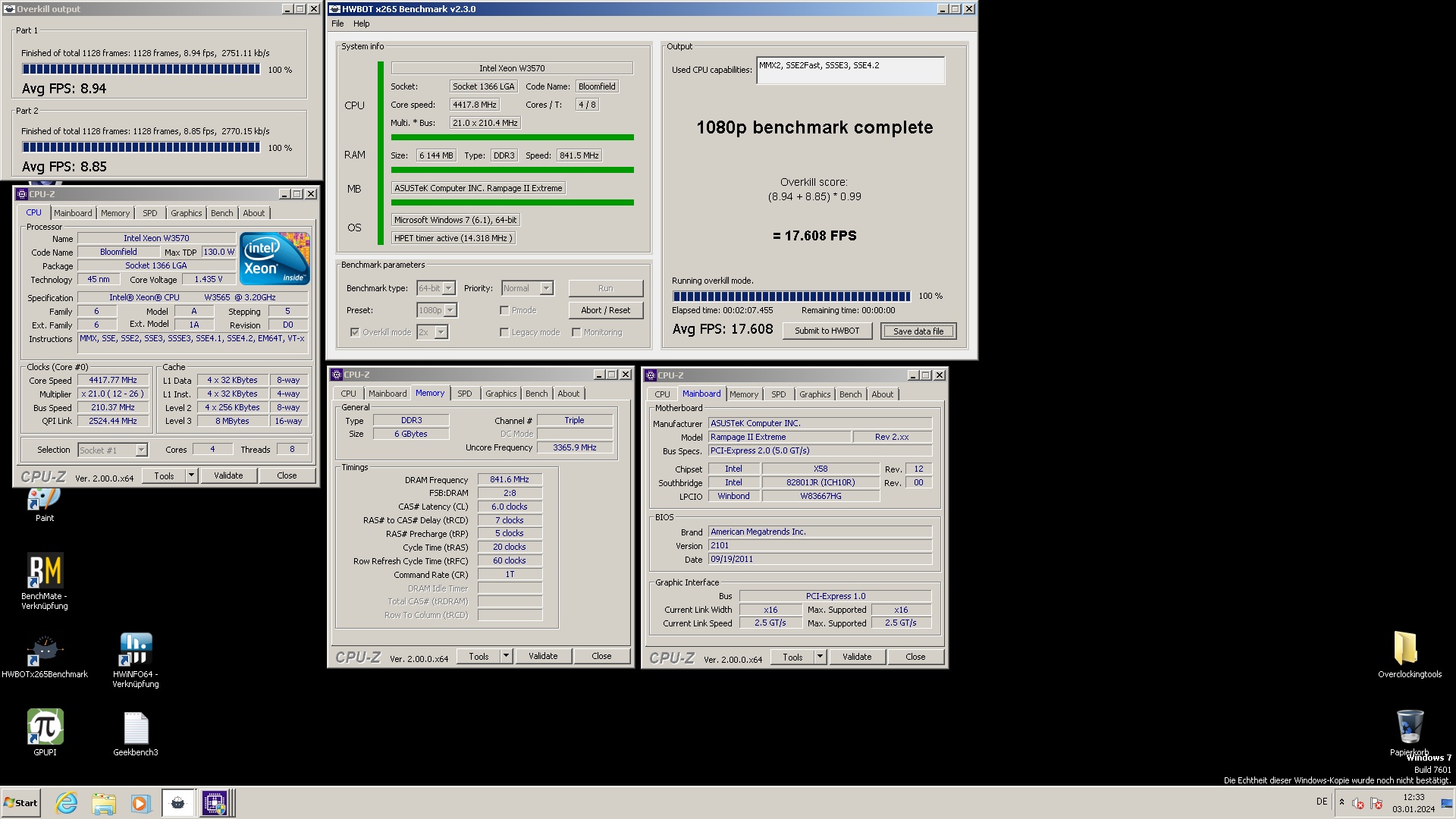Click the Running overkill mode progress bar
Viewport: 1456px width, 819px height.
[791, 297]
